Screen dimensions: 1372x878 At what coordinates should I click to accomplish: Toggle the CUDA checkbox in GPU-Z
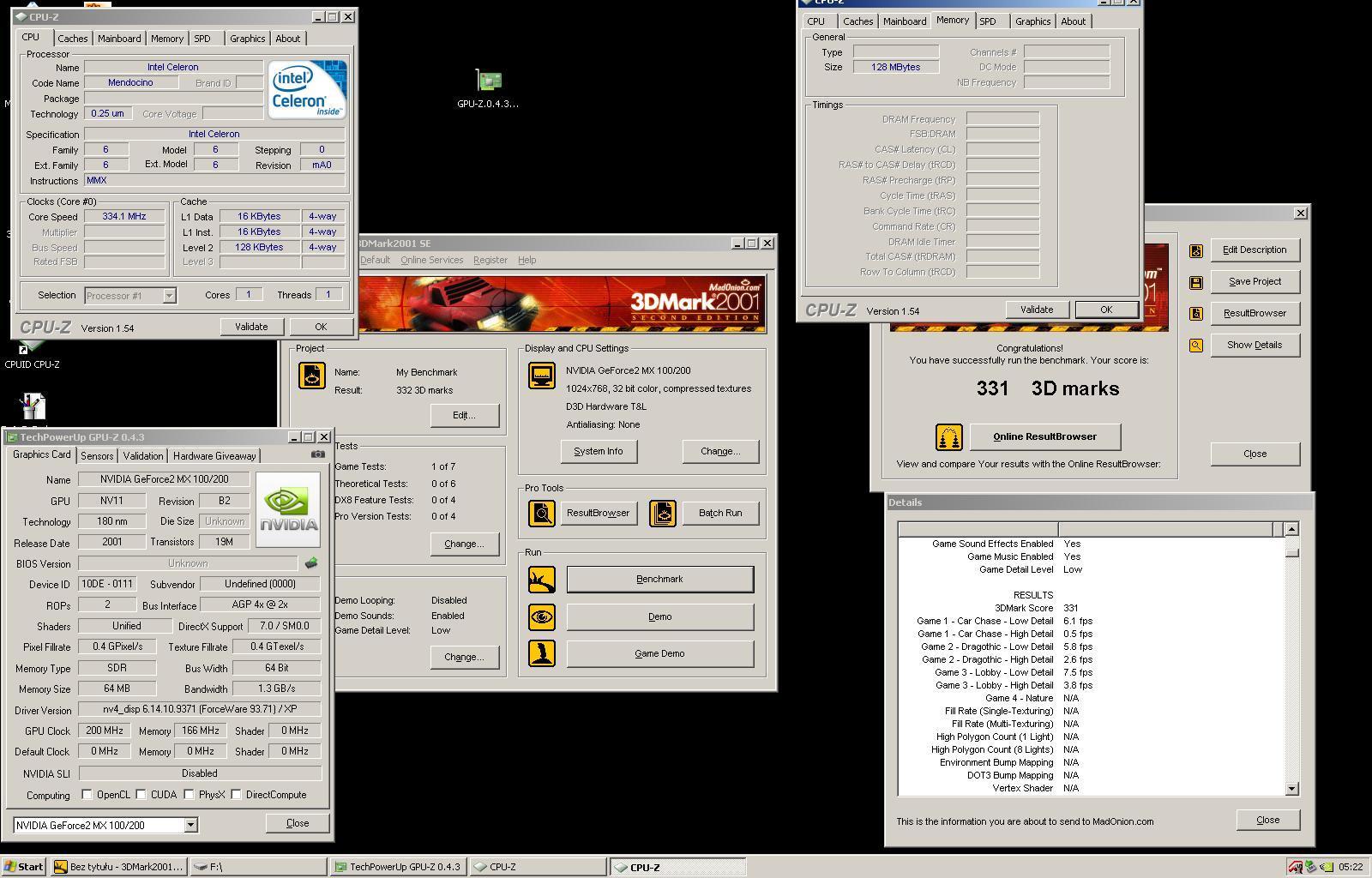(141, 795)
